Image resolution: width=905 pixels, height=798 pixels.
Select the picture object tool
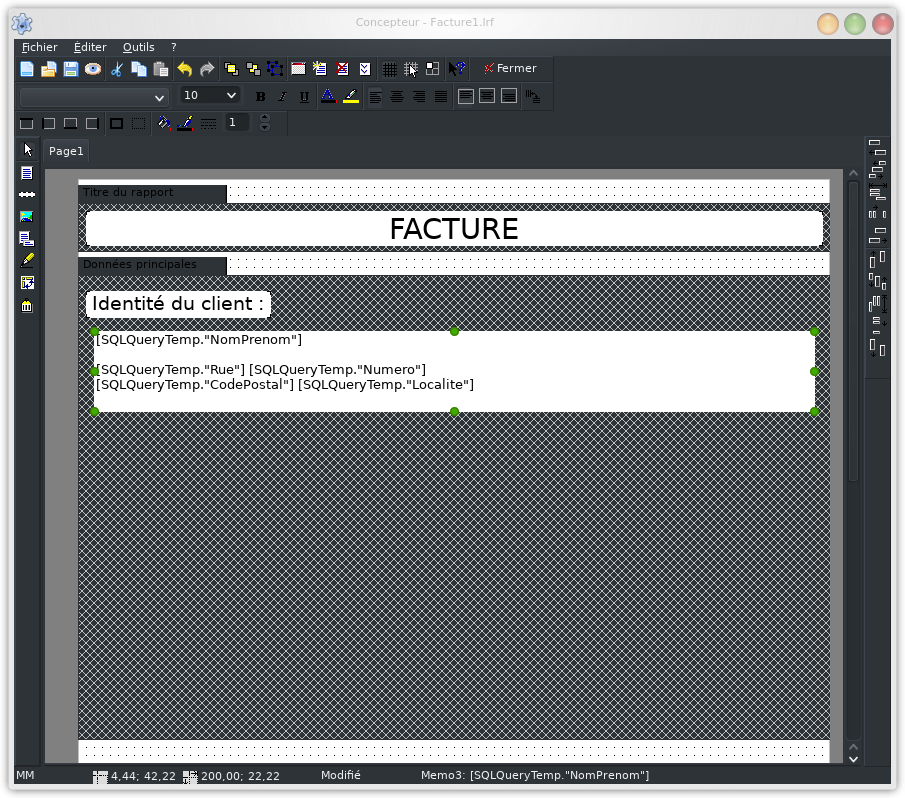pos(27,216)
